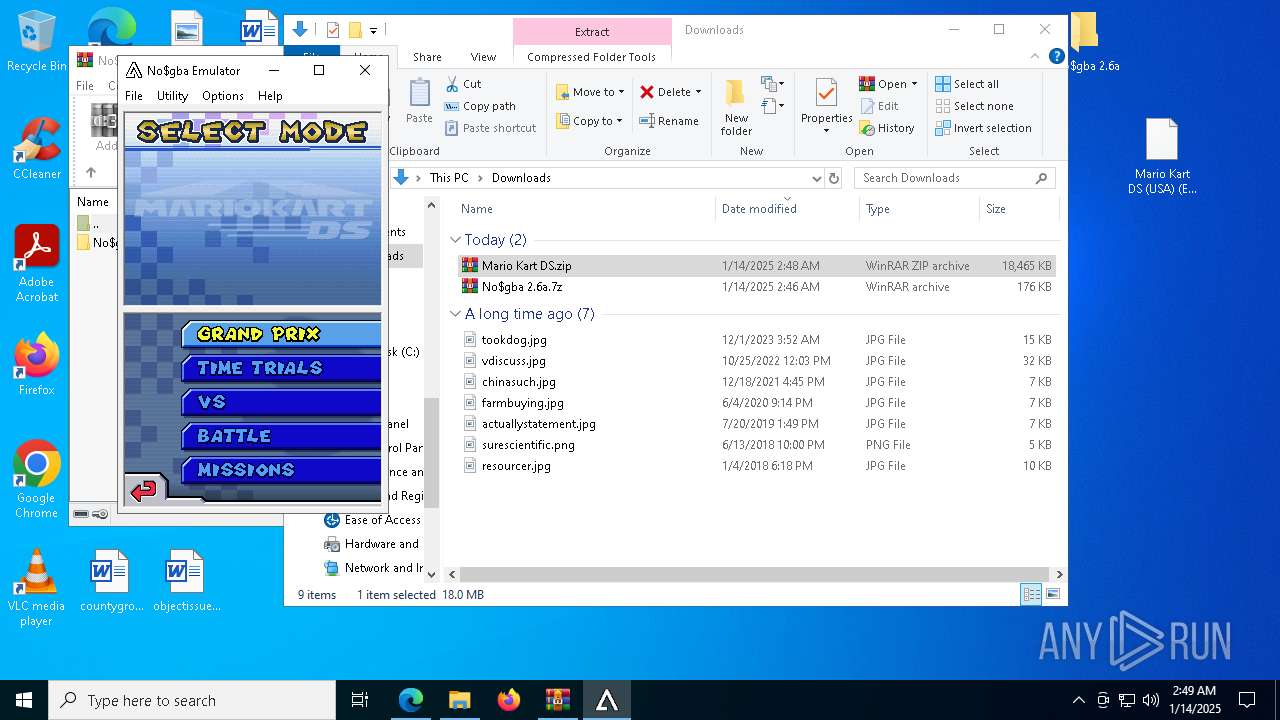The width and height of the screenshot is (1280, 720).
Task: Click Ease of Access in navigation pane
Action: pyautogui.click(x=372, y=520)
